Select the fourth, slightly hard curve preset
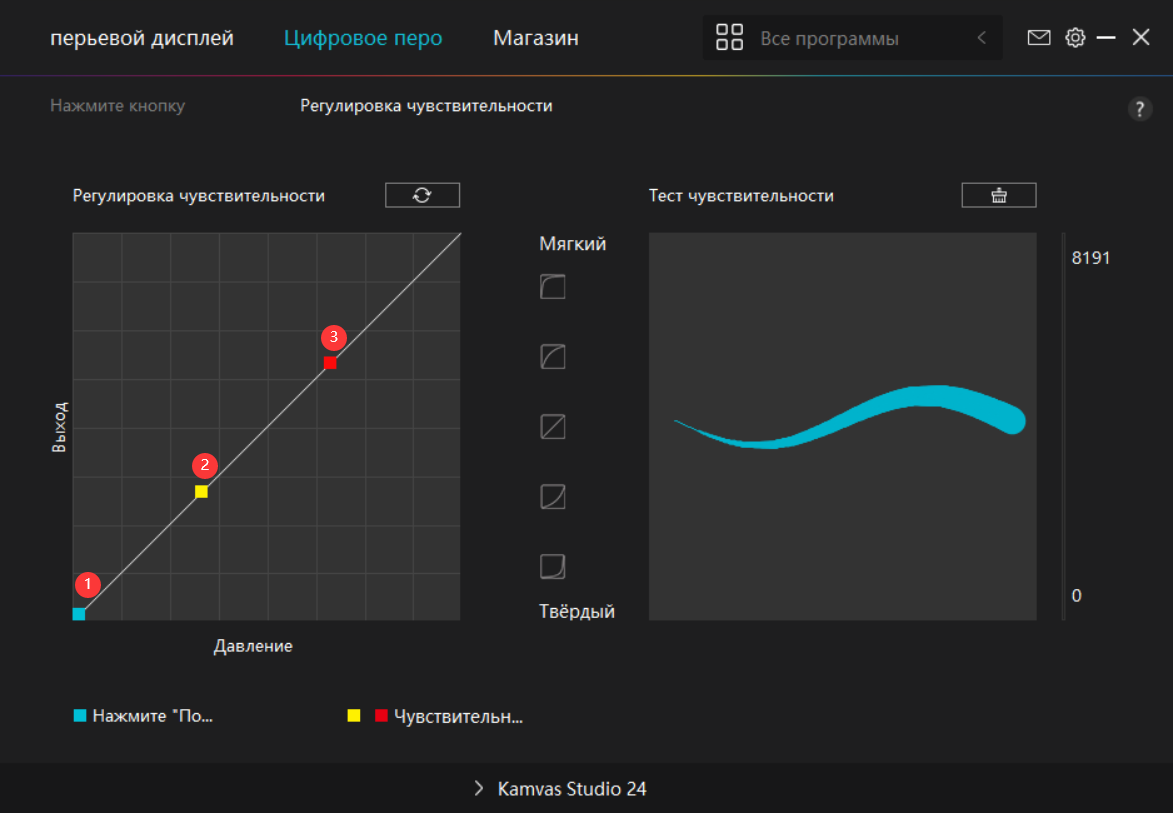This screenshot has height=813, width=1173. click(553, 497)
